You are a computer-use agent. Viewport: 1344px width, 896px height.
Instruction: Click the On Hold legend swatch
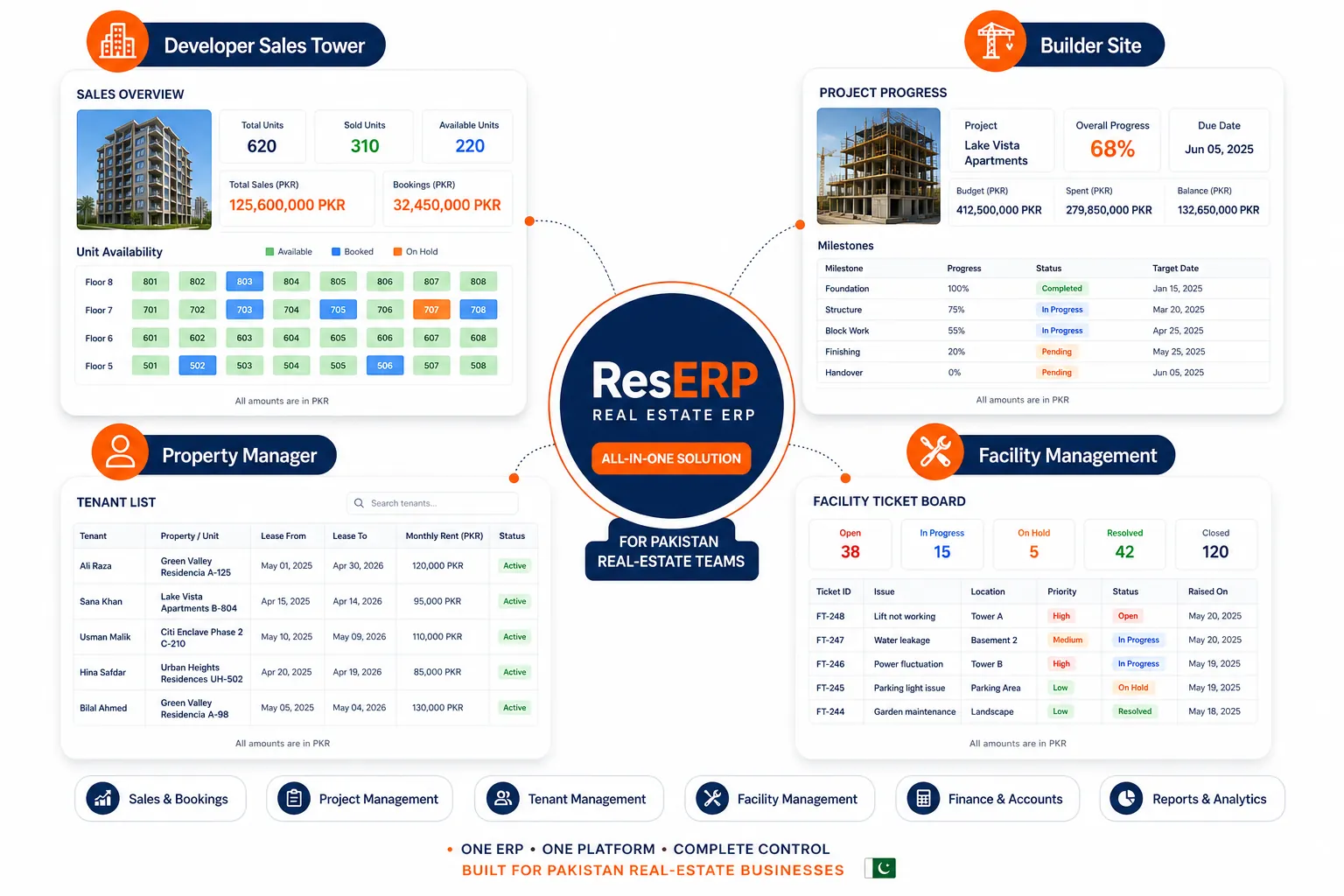(x=398, y=252)
